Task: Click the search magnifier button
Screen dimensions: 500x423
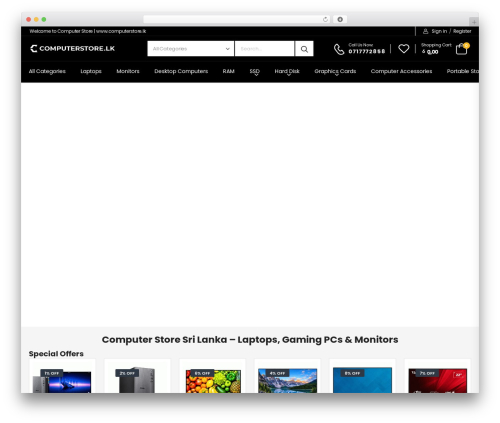Action: pyautogui.click(x=304, y=49)
